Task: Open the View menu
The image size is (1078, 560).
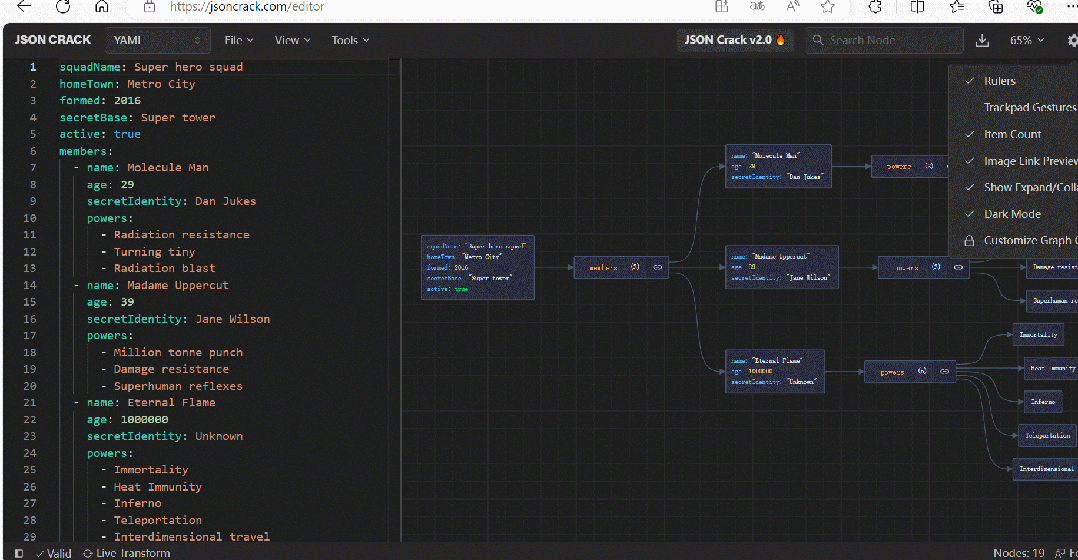Action: (x=292, y=41)
